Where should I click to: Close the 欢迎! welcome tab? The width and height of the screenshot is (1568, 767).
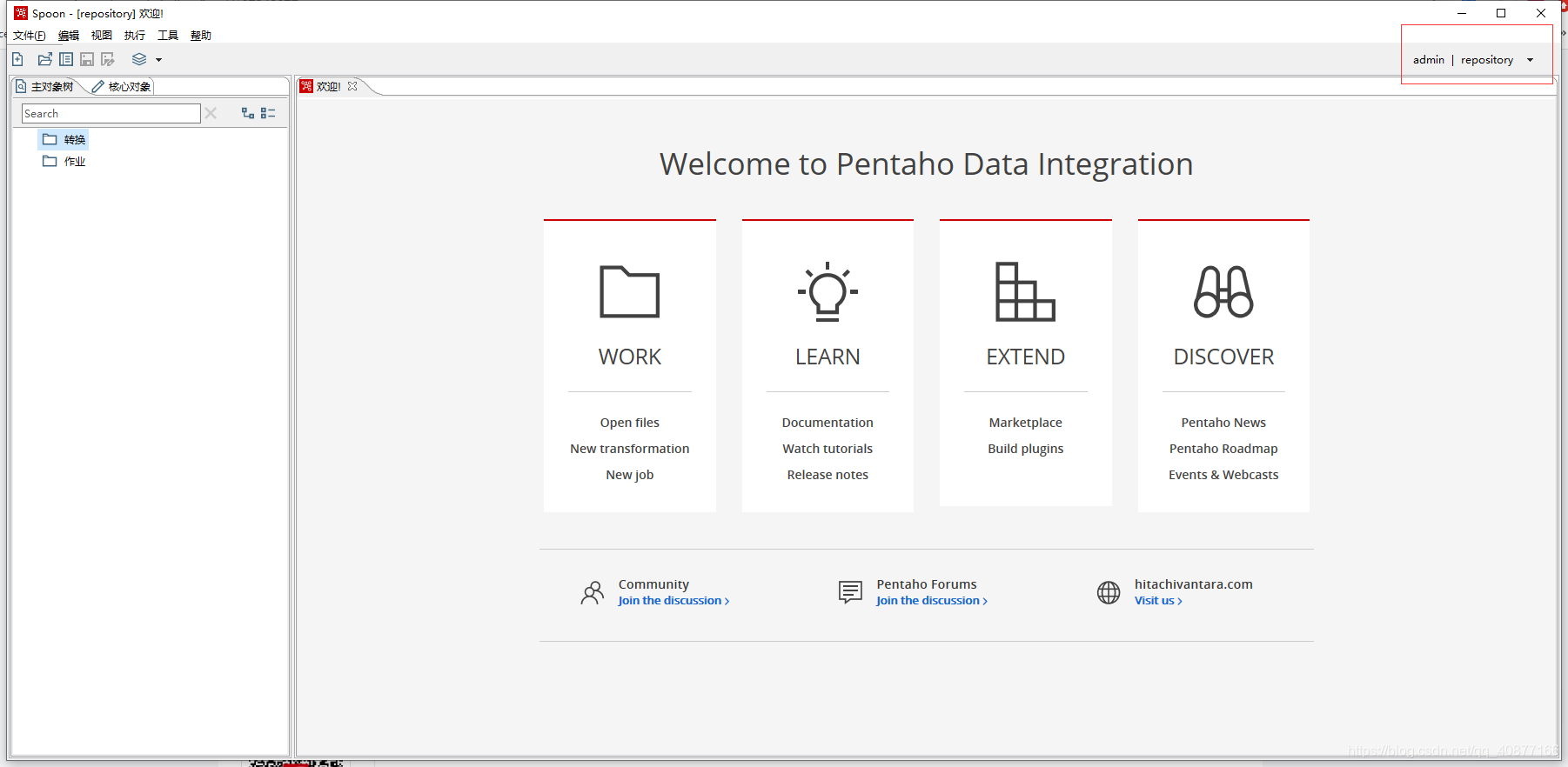[352, 86]
